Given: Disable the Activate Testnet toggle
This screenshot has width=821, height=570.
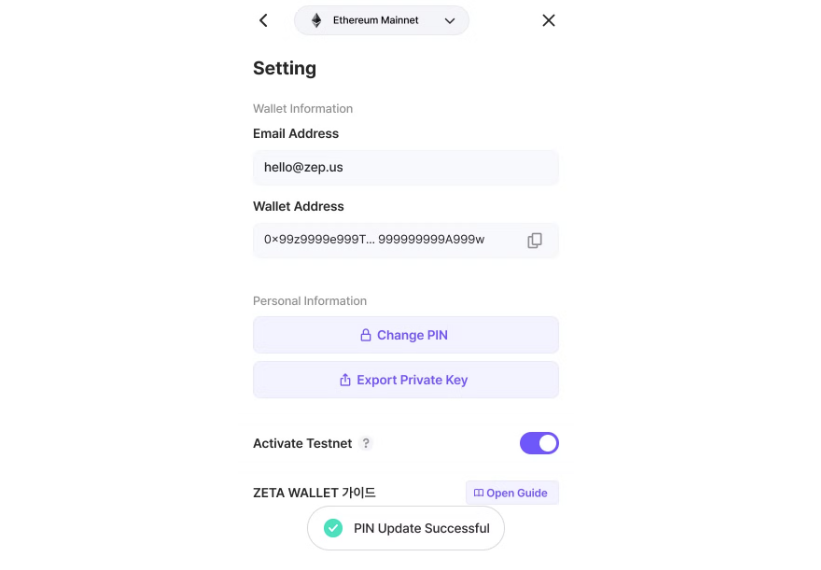Looking at the screenshot, I should click(x=539, y=443).
